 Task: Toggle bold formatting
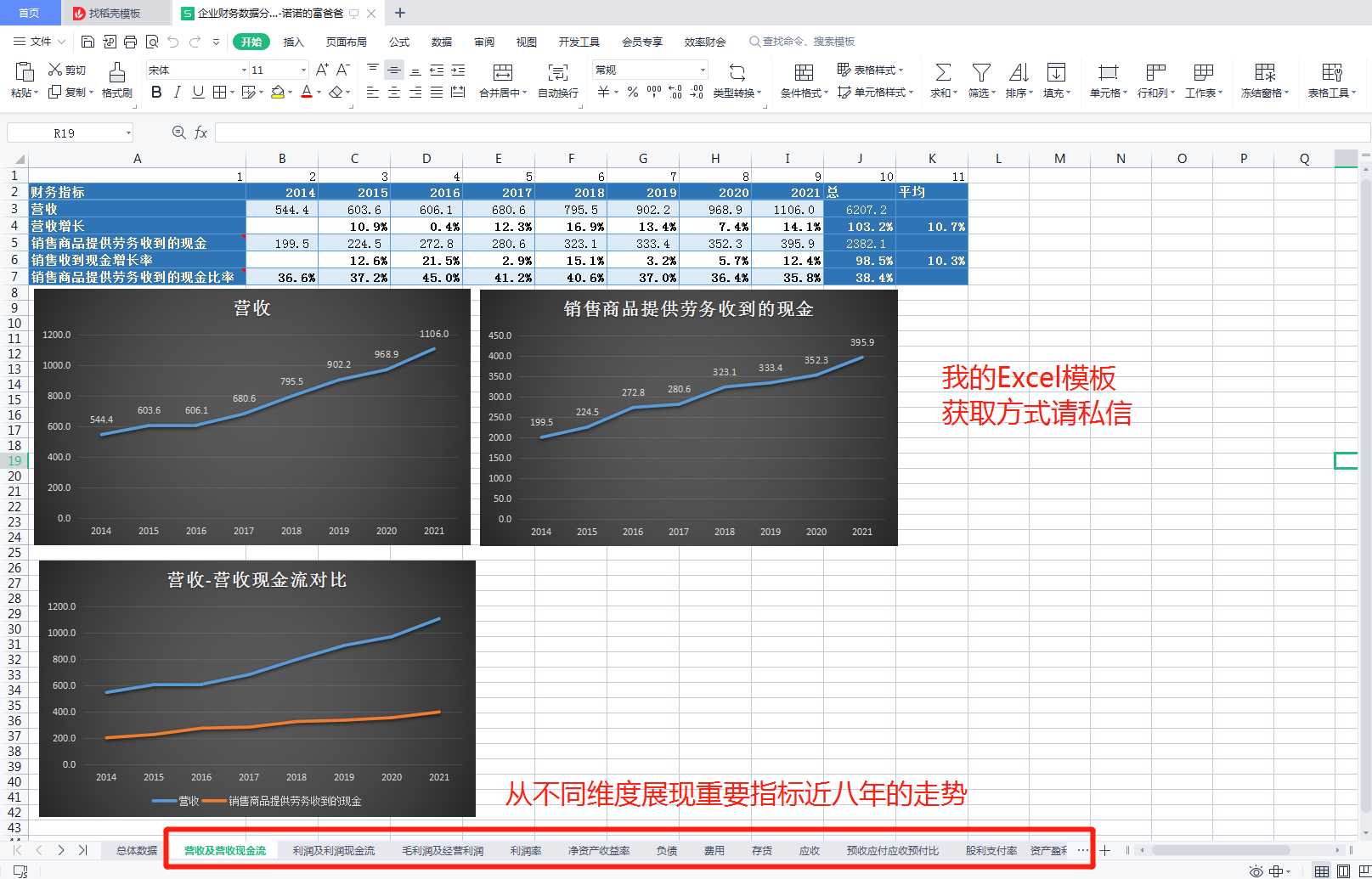[156, 92]
